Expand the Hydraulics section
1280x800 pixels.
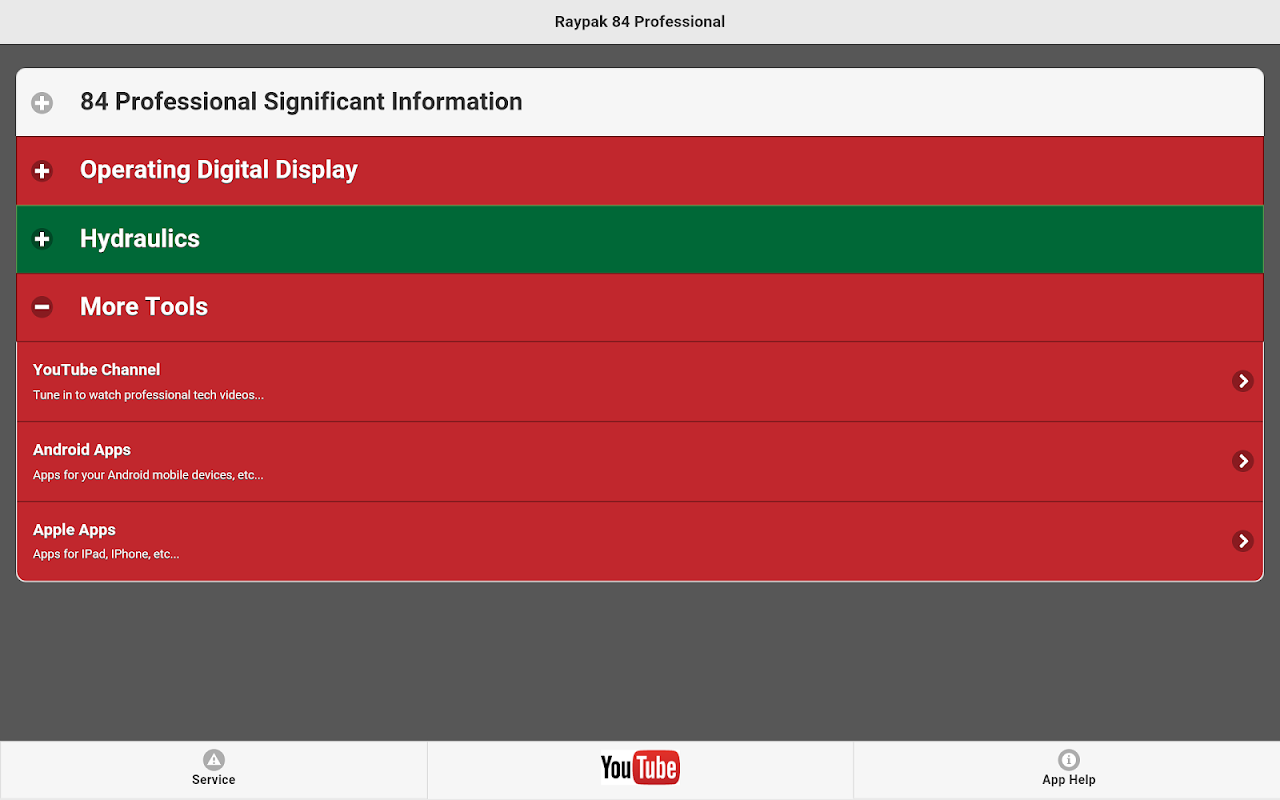point(640,239)
